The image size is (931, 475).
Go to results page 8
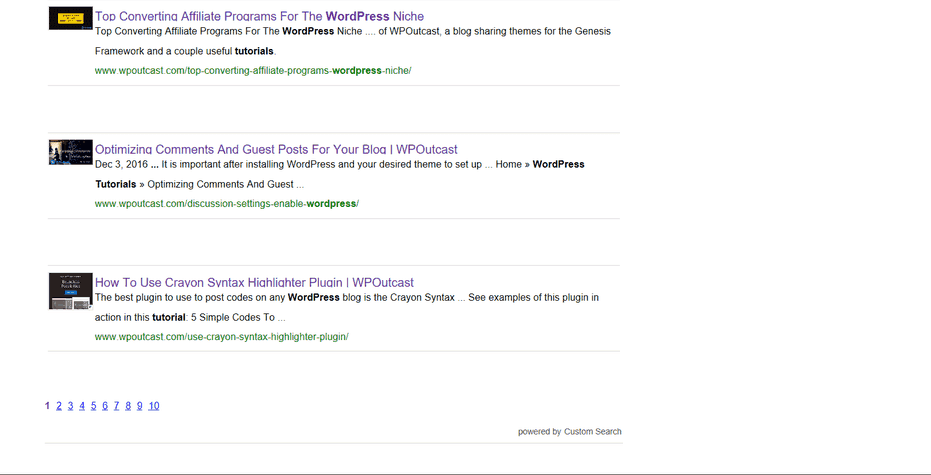coord(128,406)
